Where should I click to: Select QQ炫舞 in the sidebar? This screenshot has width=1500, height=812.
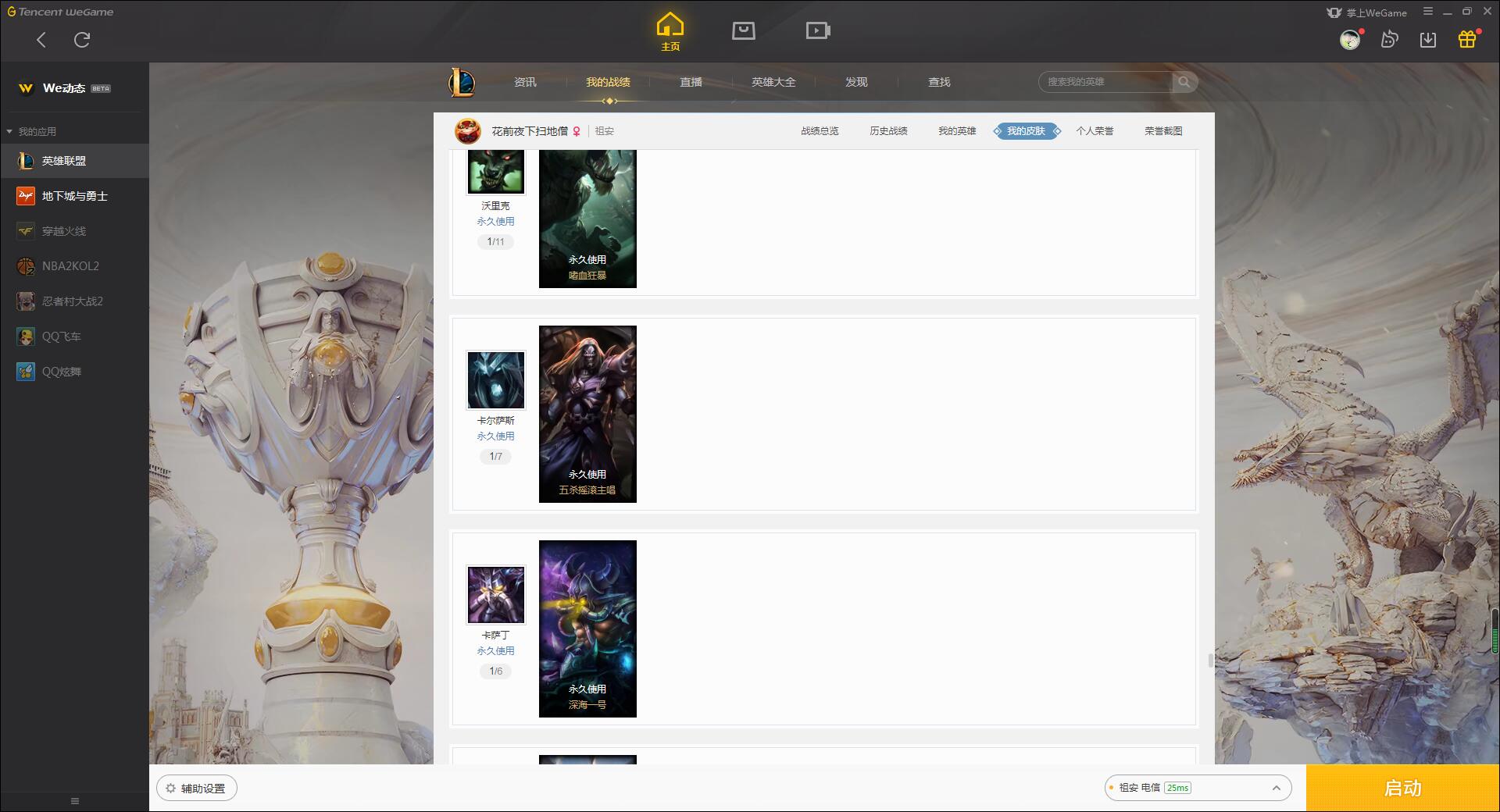tap(74, 372)
